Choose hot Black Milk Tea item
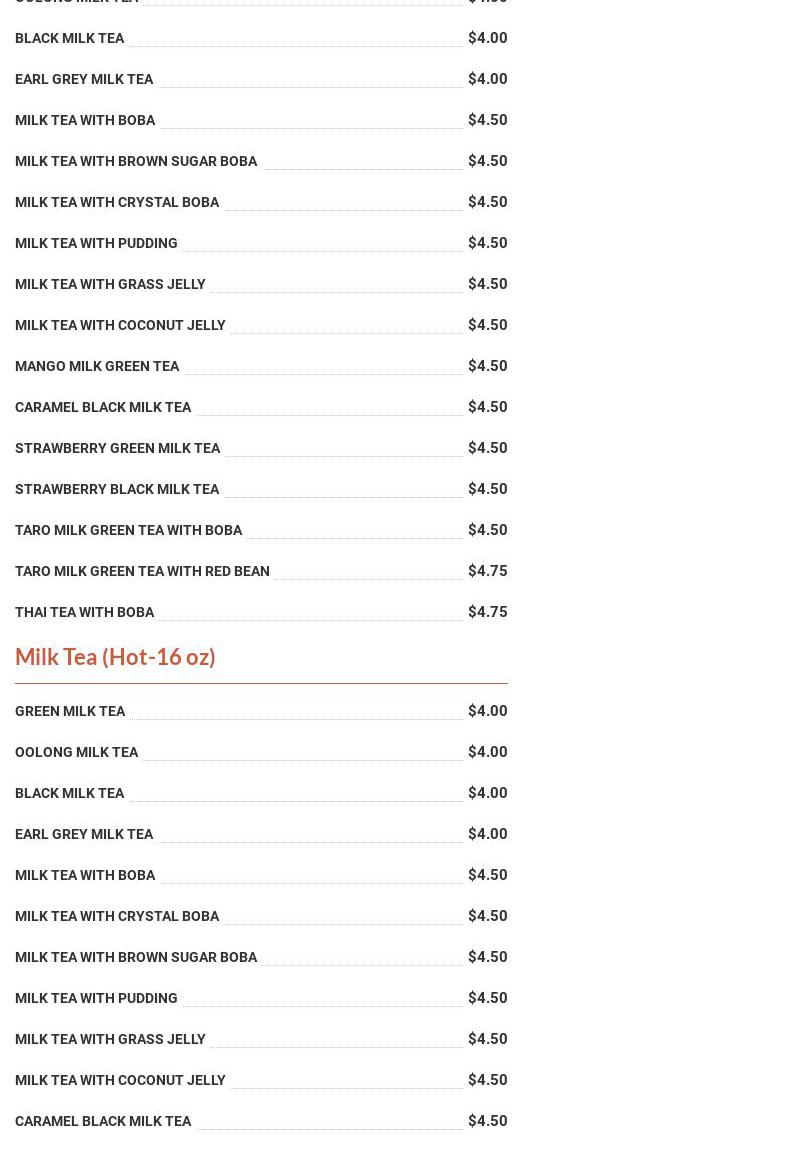The image size is (785, 1150). 70,793
